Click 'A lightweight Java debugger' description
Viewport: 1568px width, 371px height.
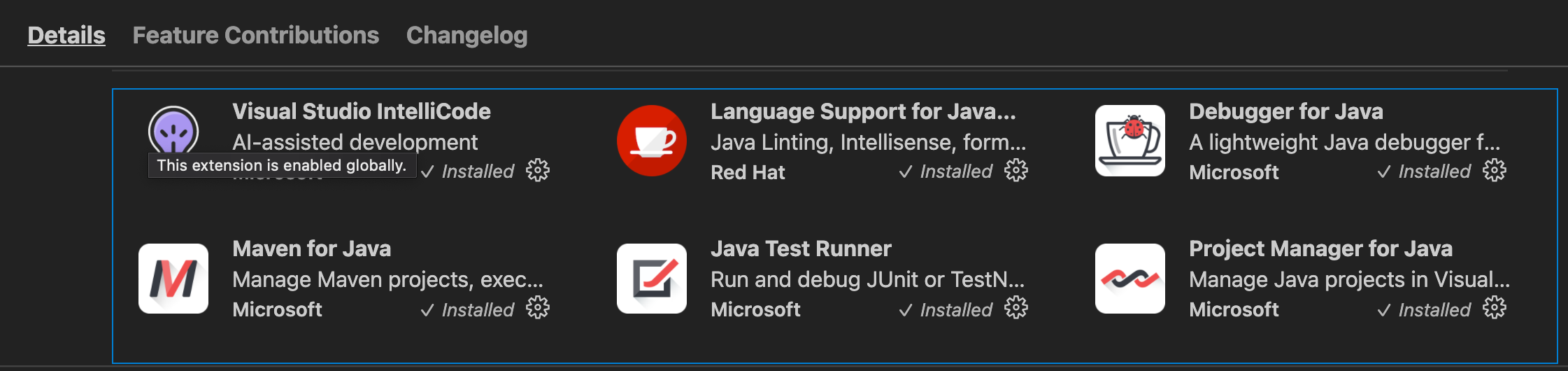pyautogui.click(x=1345, y=142)
